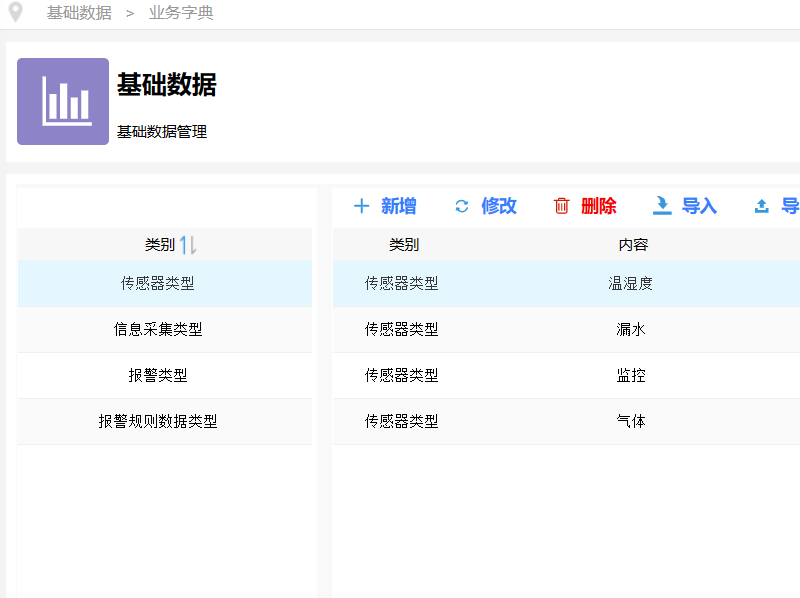
Task: Click the trash can icon beside 删除
Action: [x=560, y=206]
